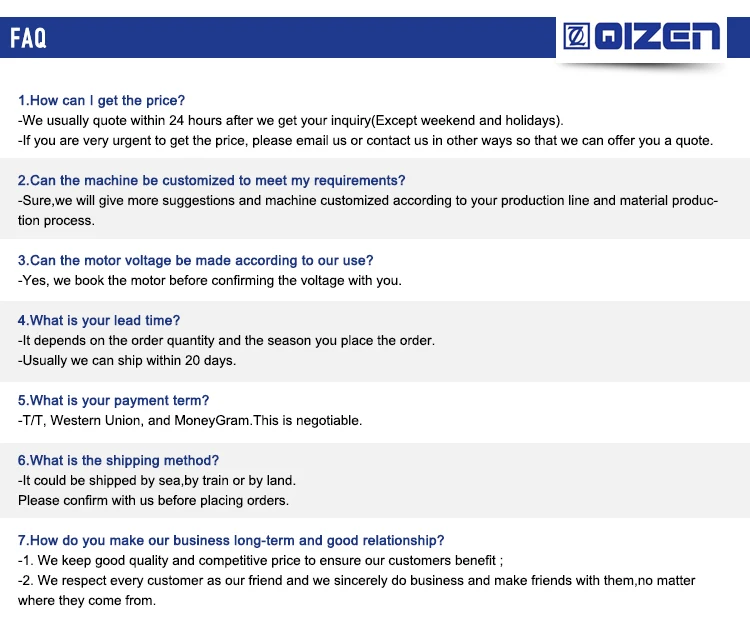The height and width of the screenshot is (632, 750).
Task: Click the machine customized suggestions answer
Action: (368, 201)
